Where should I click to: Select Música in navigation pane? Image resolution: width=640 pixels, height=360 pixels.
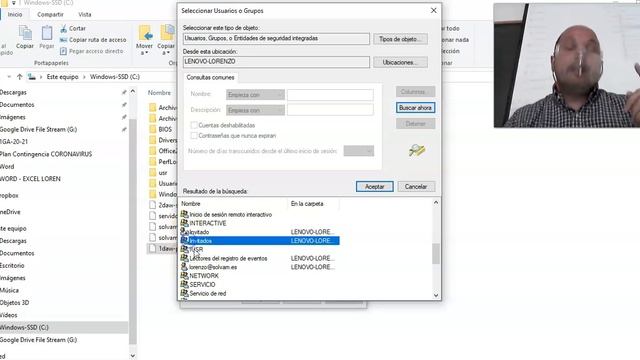(9, 290)
